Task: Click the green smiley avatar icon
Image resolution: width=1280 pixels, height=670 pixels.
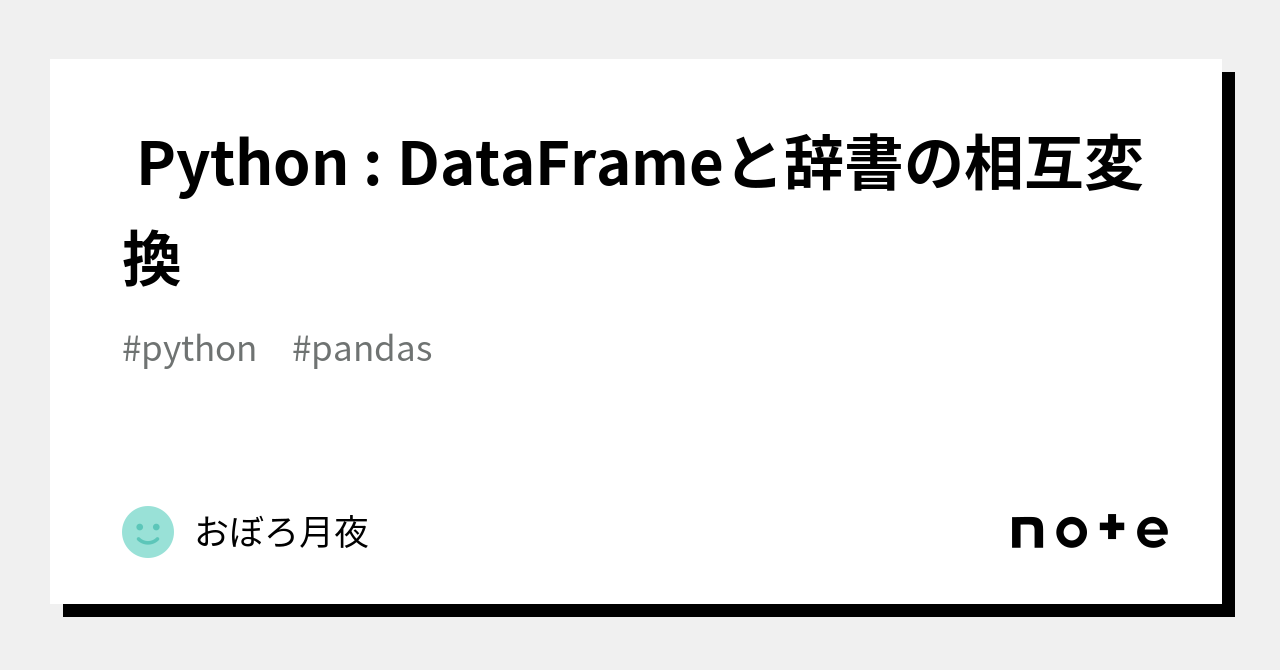Action: point(148,532)
